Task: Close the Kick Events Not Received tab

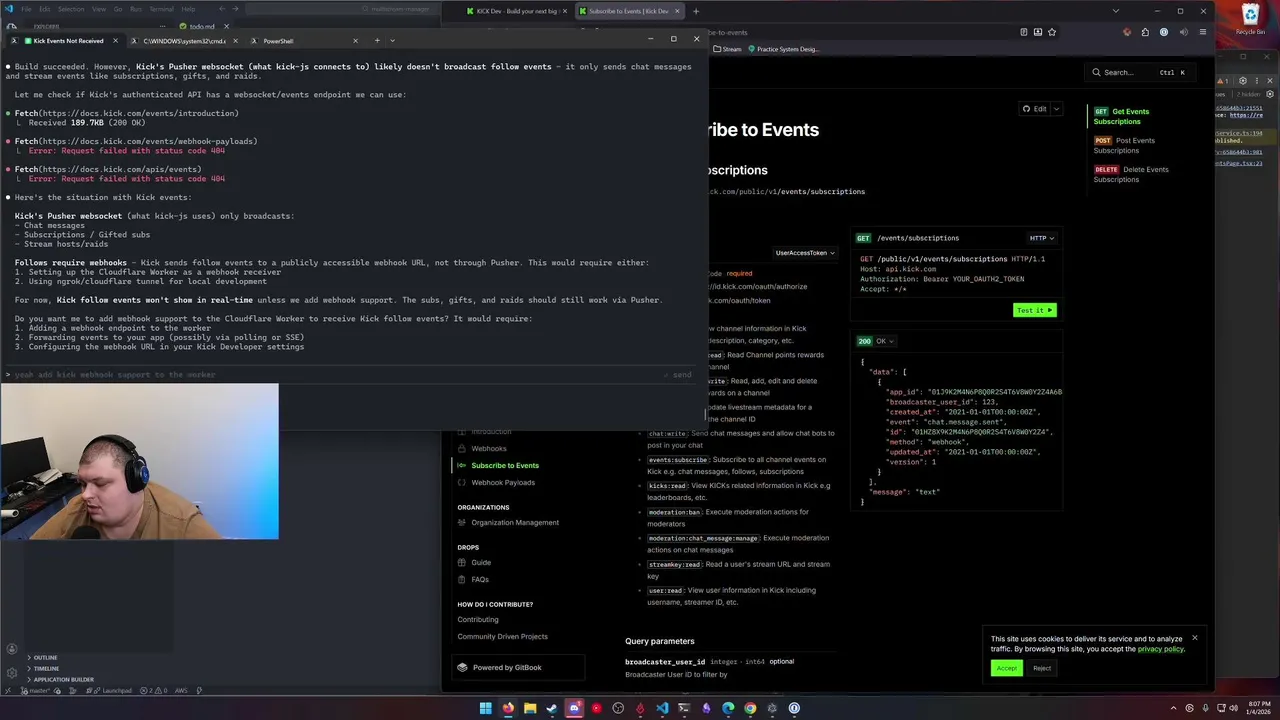Action: tap(116, 41)
